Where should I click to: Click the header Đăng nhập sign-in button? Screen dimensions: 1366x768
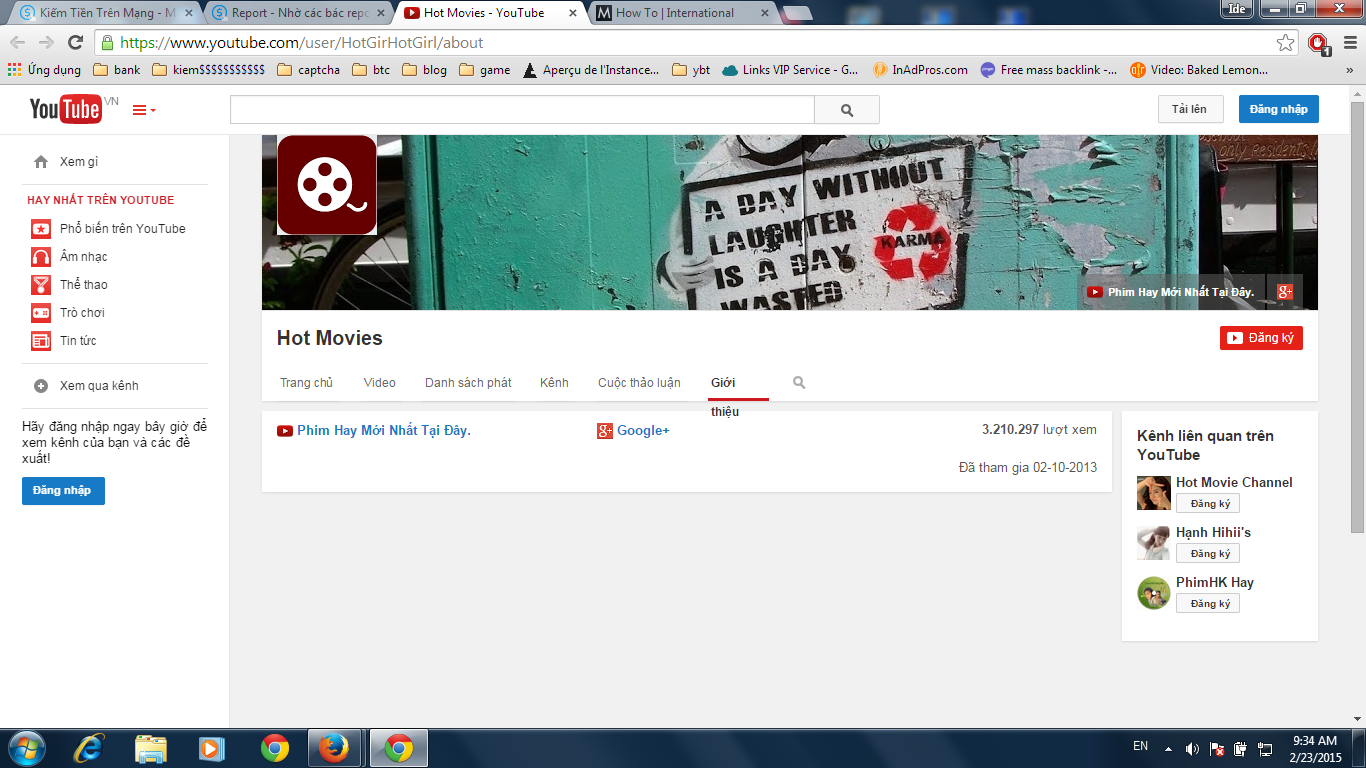pos(1278,109)
